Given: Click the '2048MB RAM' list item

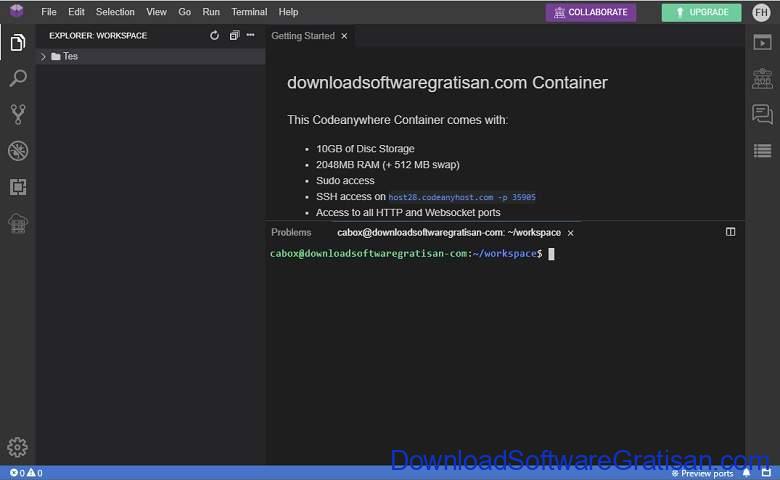Looking at the screenshot, I should [388, 164].
